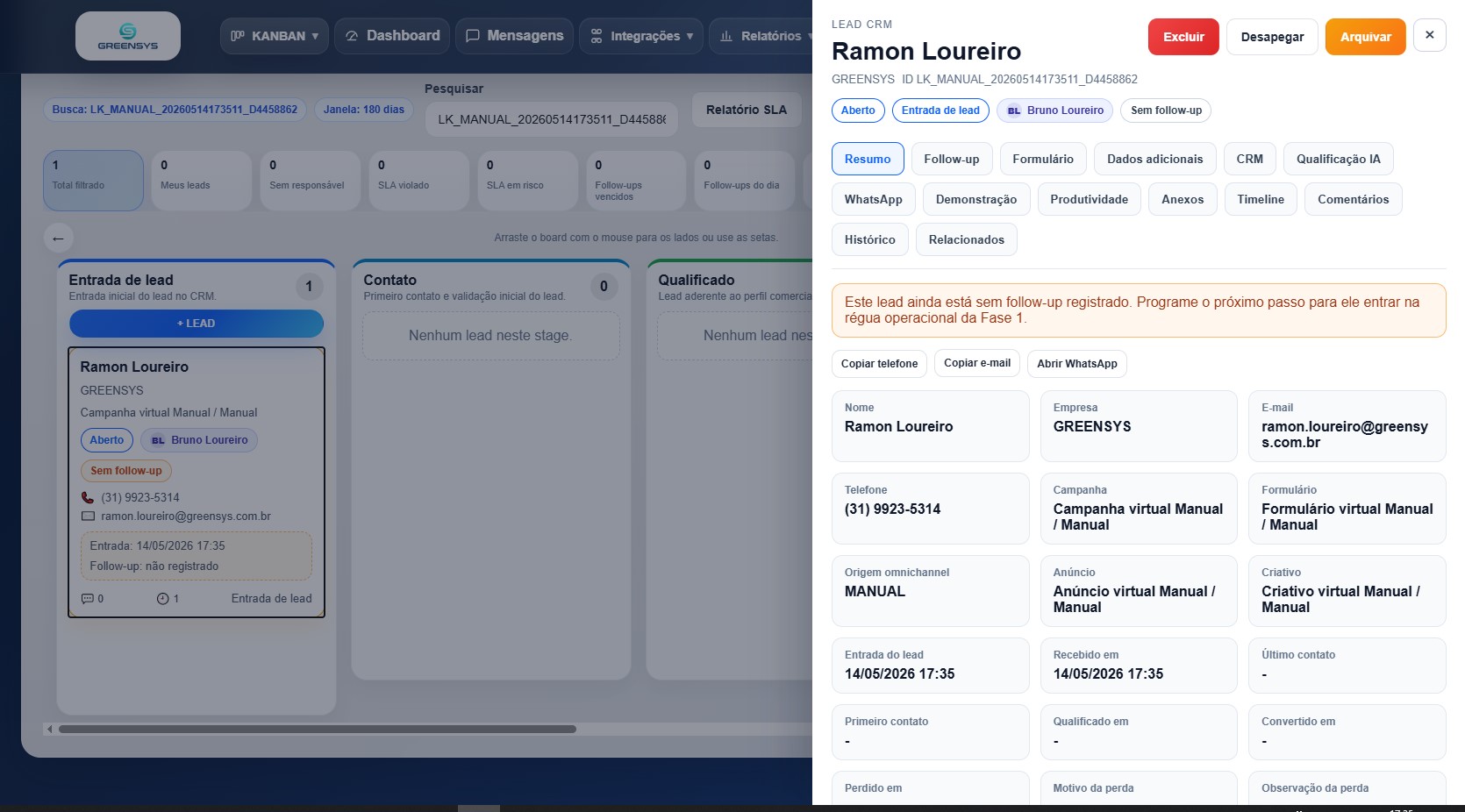Click the GREENSYS logo

pos(128,36)
